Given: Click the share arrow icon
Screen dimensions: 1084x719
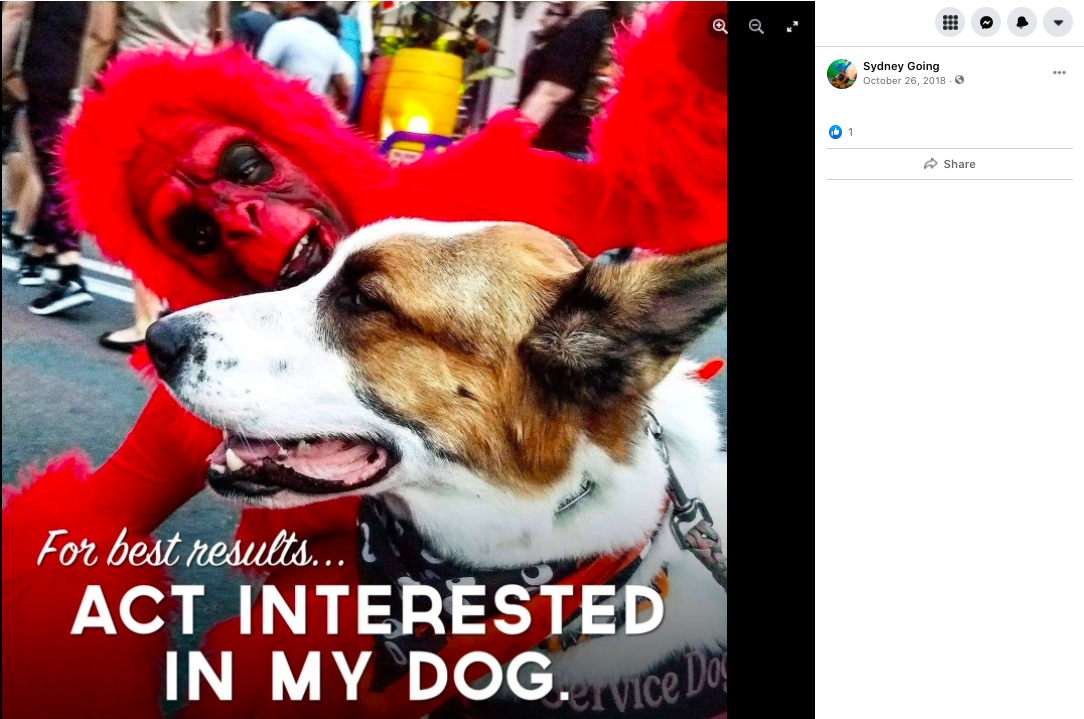Looking at the screenshot, I should (931, 164).
